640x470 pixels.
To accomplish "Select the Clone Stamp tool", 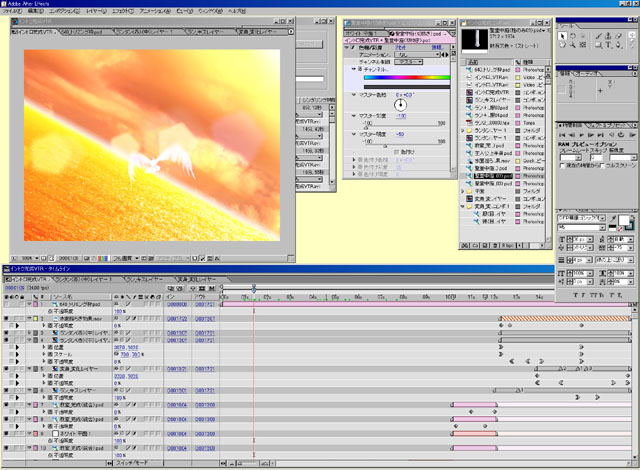I will tap(609, 36).
